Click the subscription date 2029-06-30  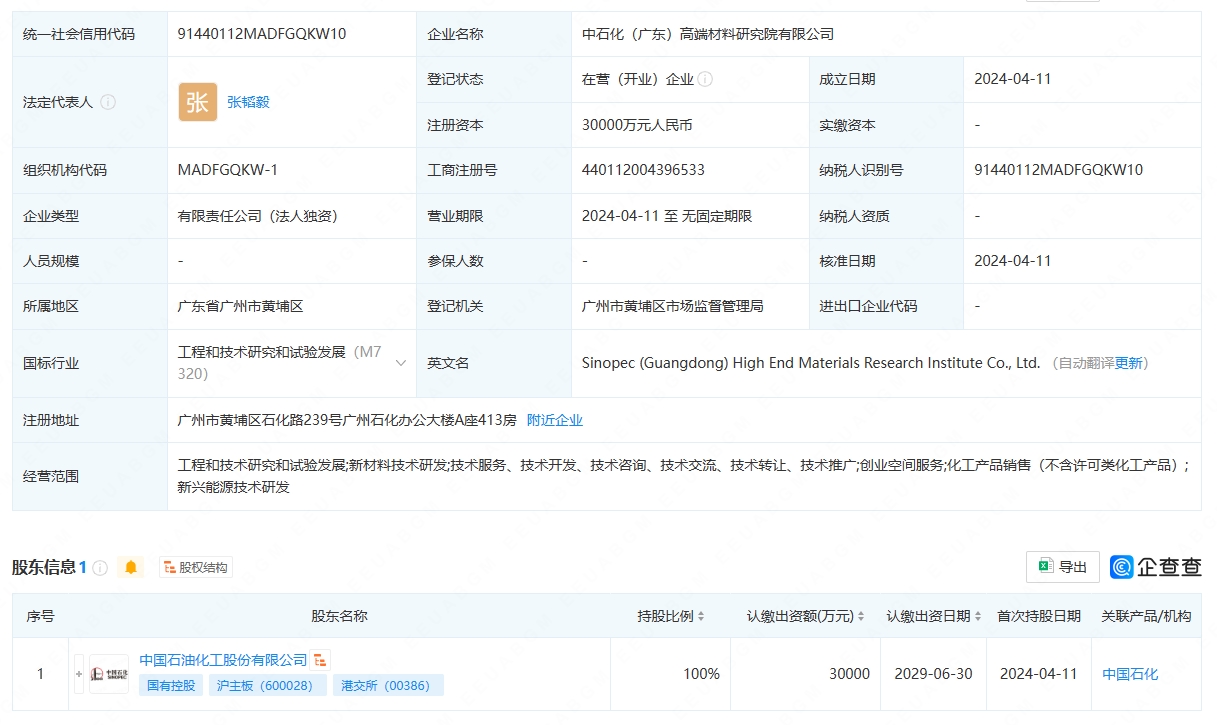pos(933,674)
